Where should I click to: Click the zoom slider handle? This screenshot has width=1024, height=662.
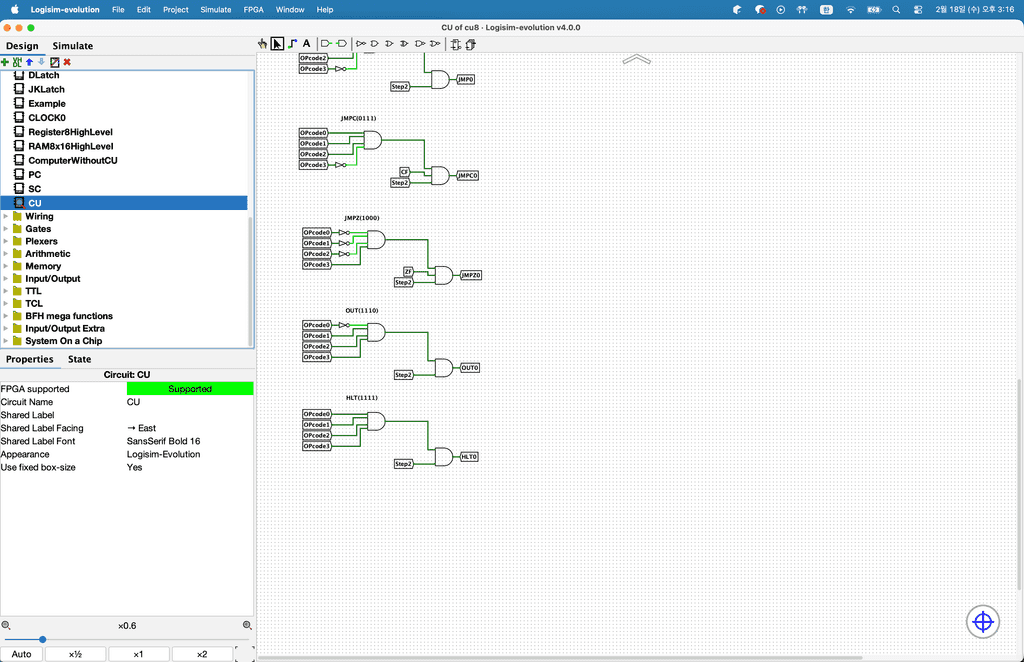coord(42,639)
